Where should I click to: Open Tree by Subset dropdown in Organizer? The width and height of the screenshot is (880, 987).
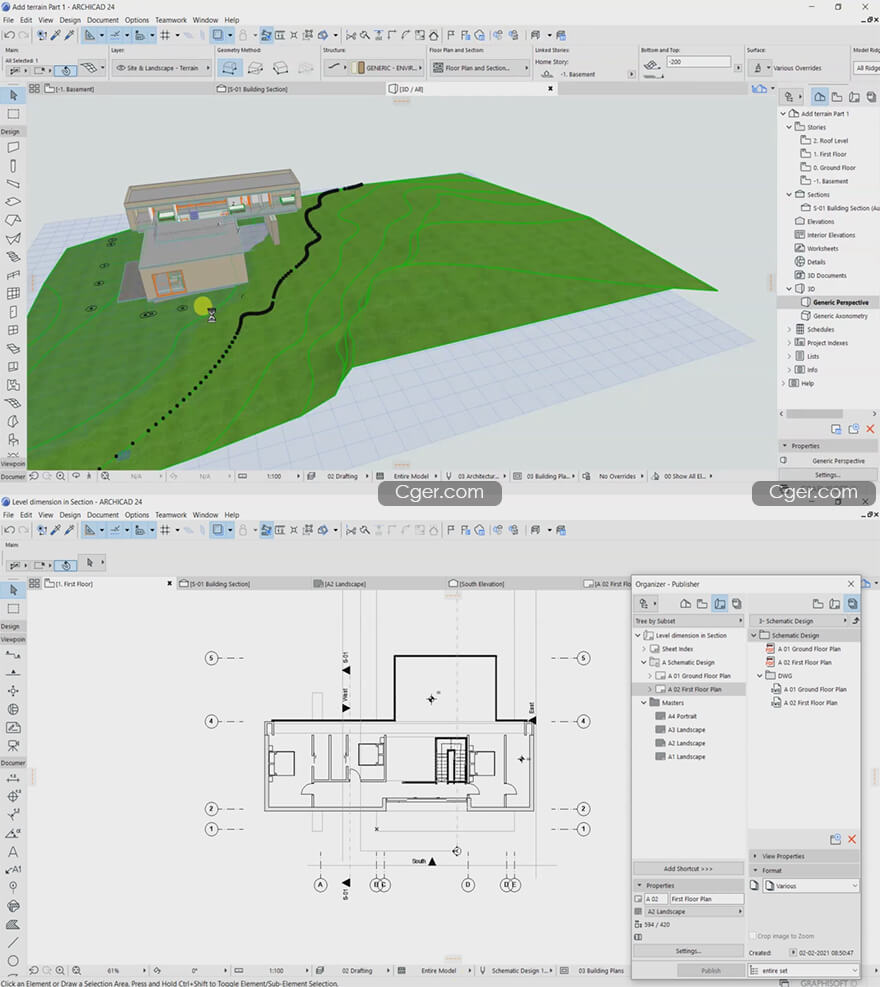pos(688,621)
